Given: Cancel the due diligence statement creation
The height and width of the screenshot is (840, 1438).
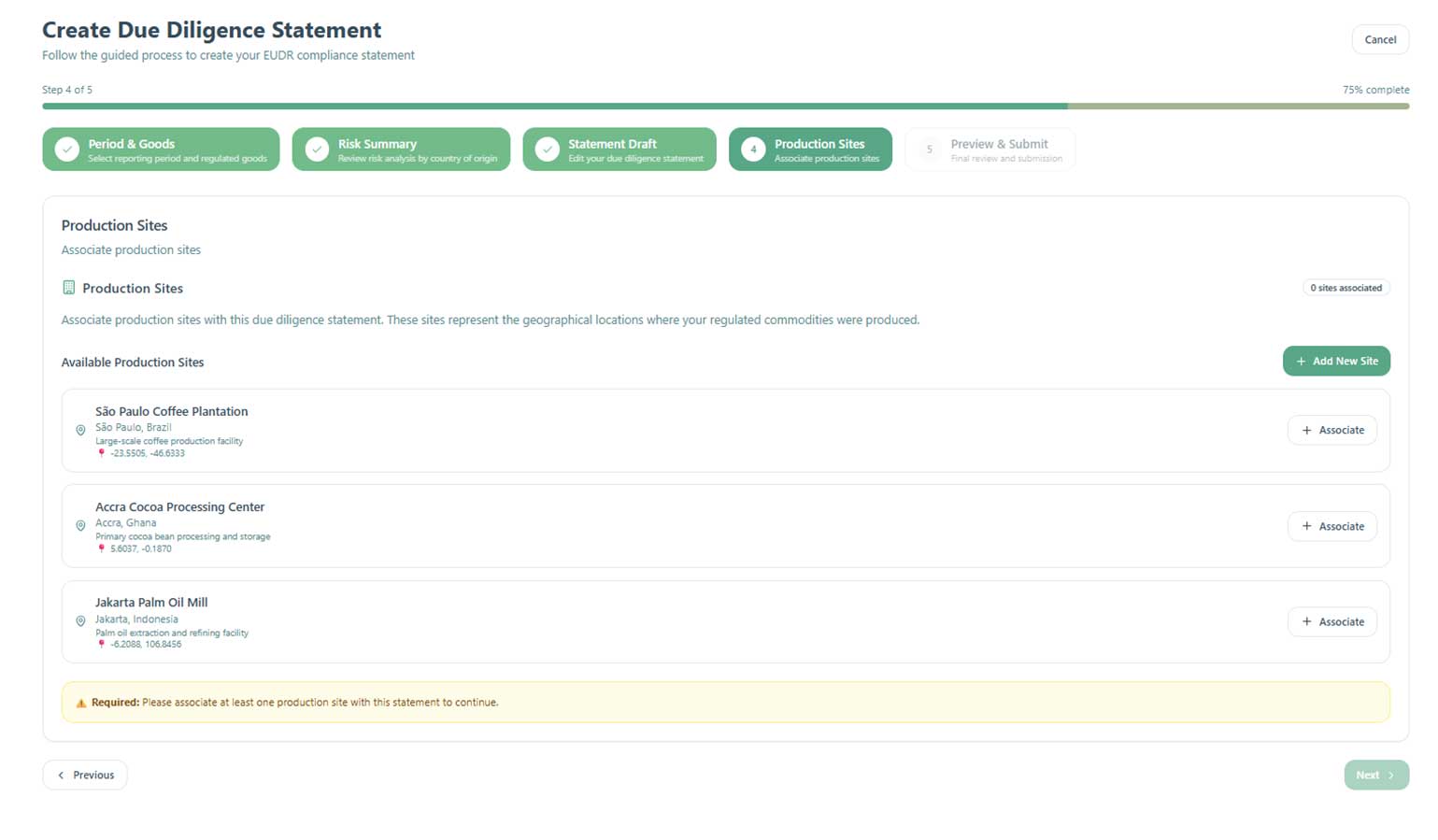Looking at the screenshot, I should tap(1379, 39).
